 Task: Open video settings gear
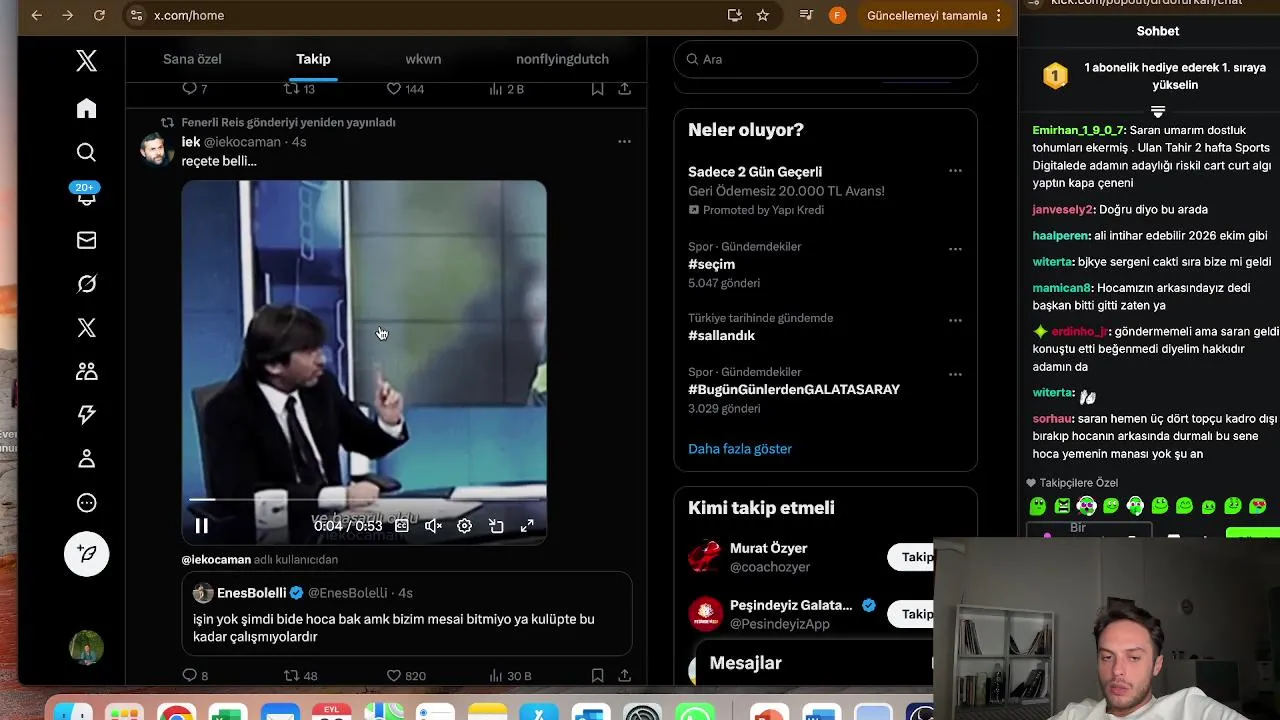[x=465, y=526]
